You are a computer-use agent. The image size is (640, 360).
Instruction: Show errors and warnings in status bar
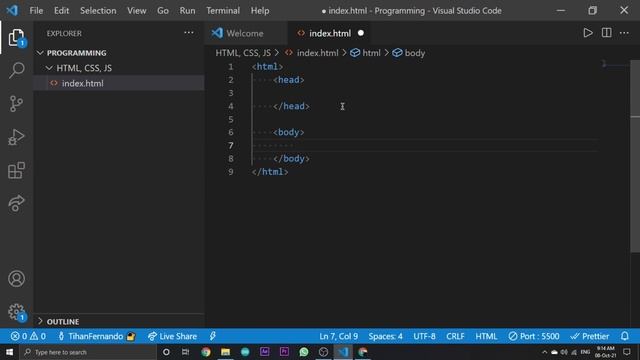coord(28,336)
